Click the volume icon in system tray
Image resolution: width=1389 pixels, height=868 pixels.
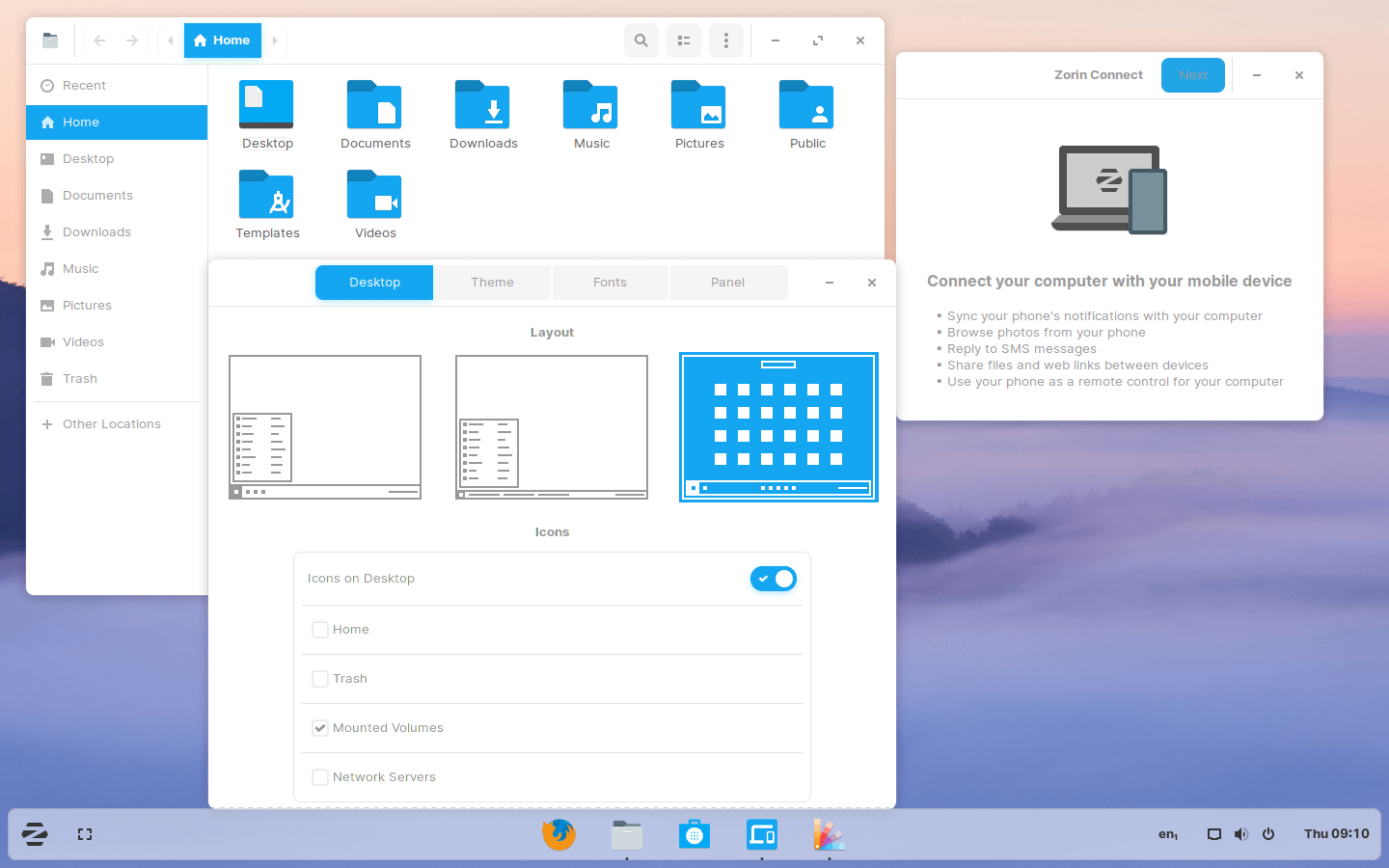pyautogui.click(x=1241, y=834)
